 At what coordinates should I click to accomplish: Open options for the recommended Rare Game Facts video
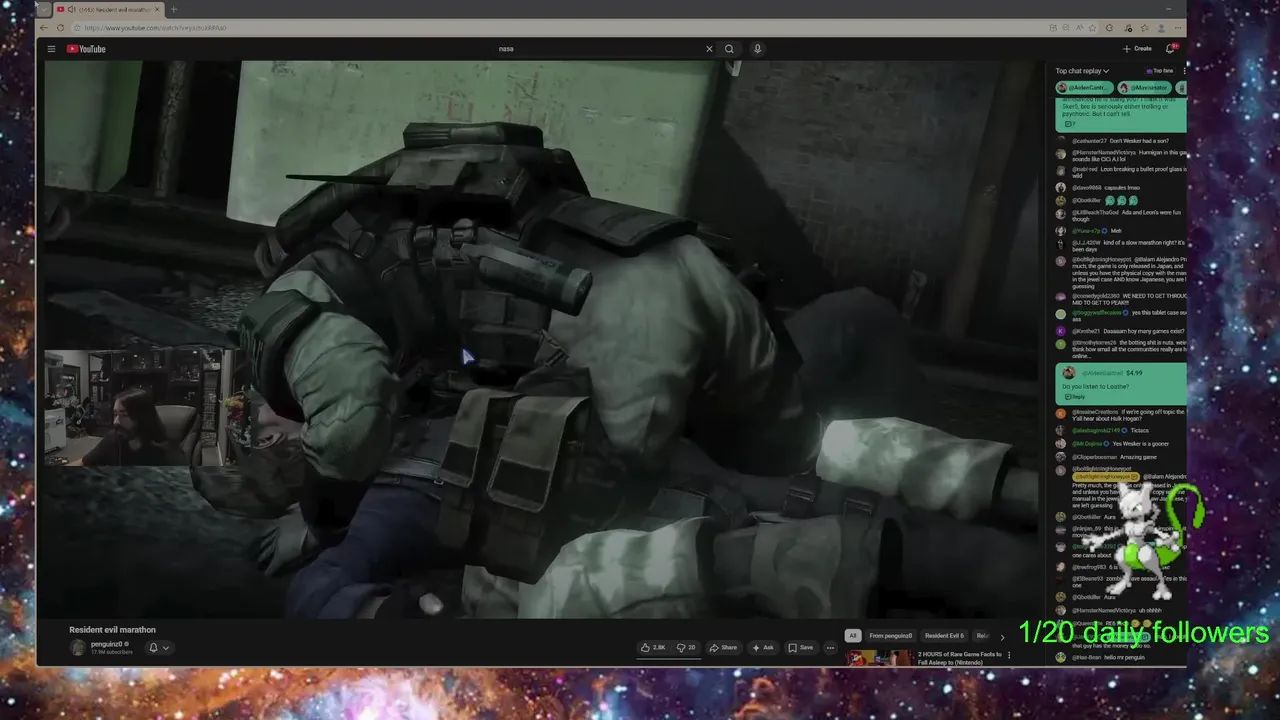(x=1009, y=656)
